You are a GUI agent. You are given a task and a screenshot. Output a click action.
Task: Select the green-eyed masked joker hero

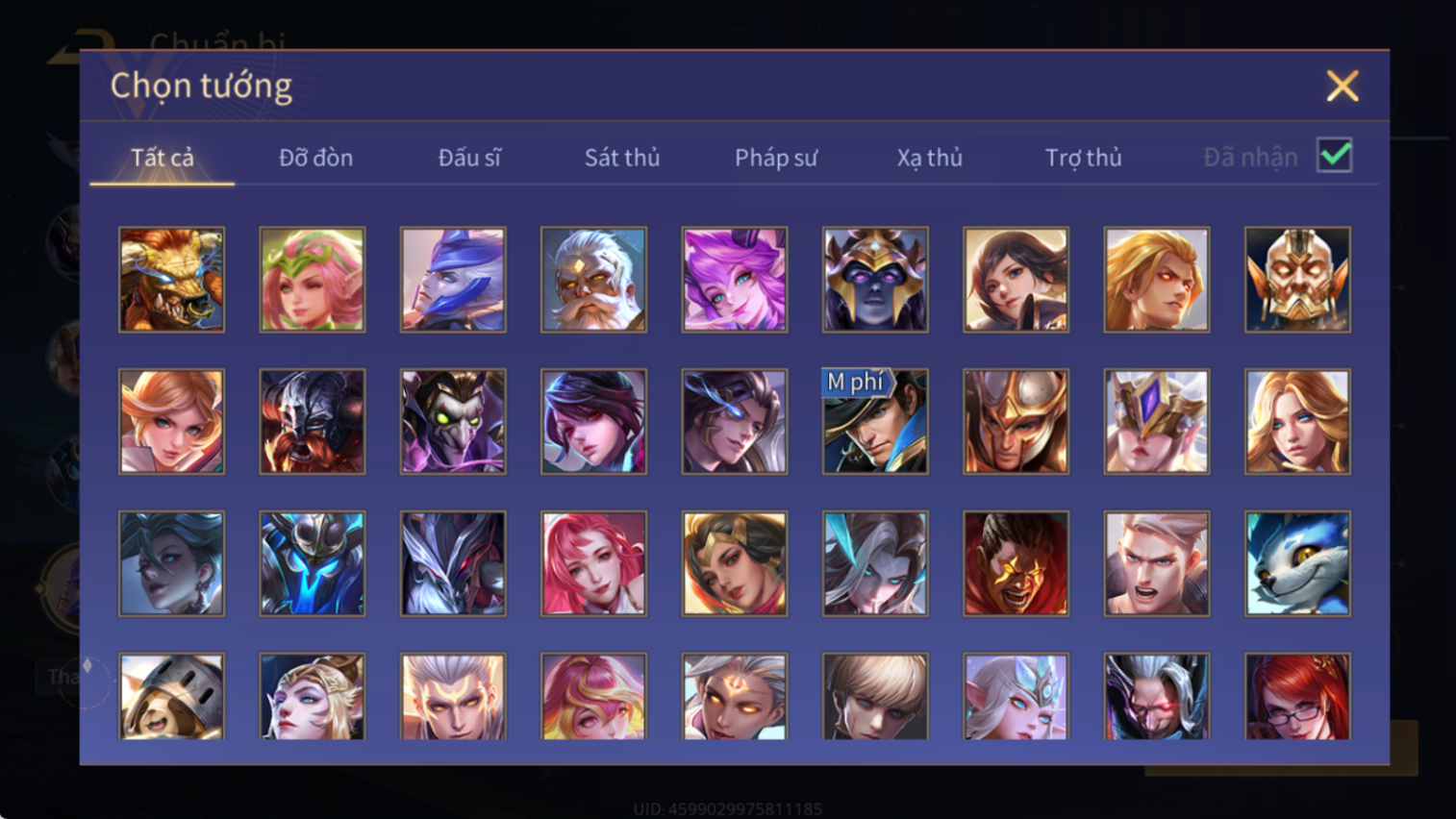point(453,421)
